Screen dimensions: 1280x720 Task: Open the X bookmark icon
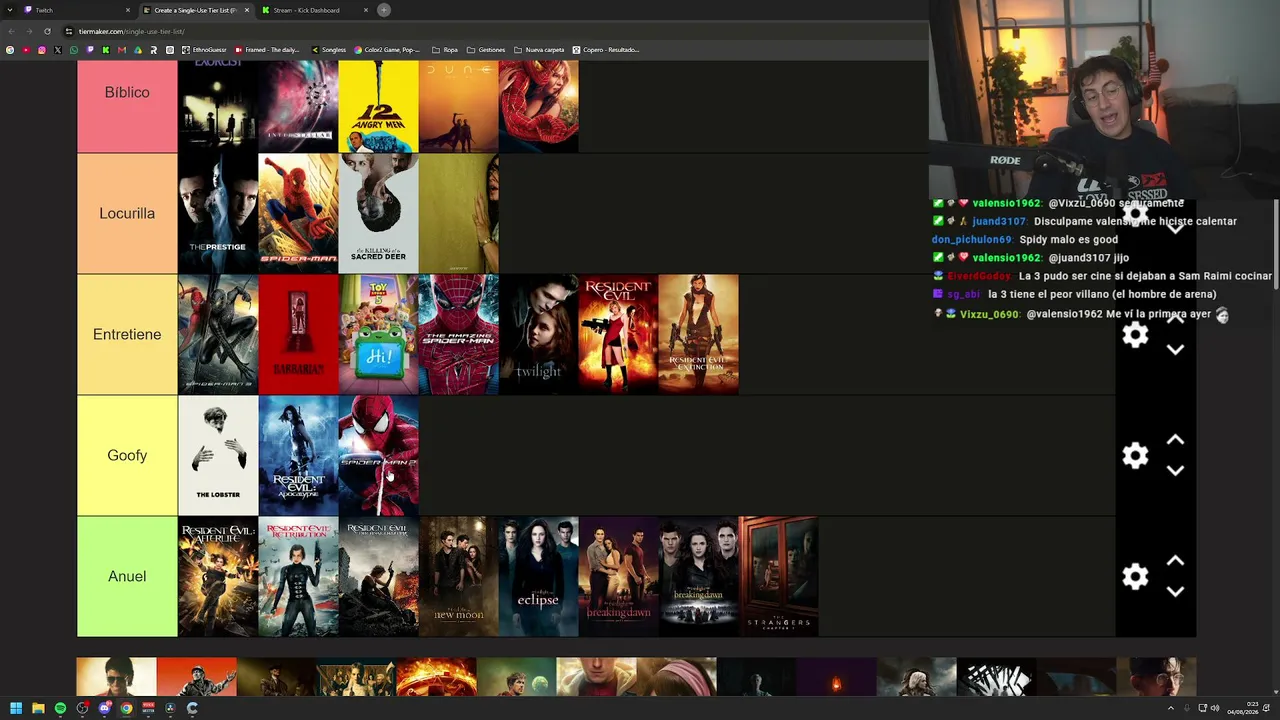[58, 50]
